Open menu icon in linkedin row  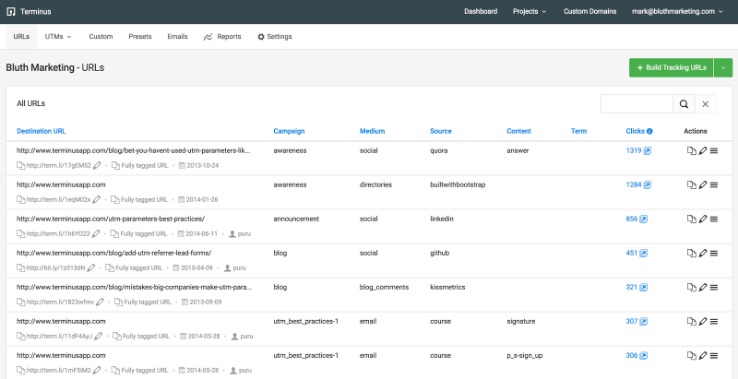click(714, 219)
